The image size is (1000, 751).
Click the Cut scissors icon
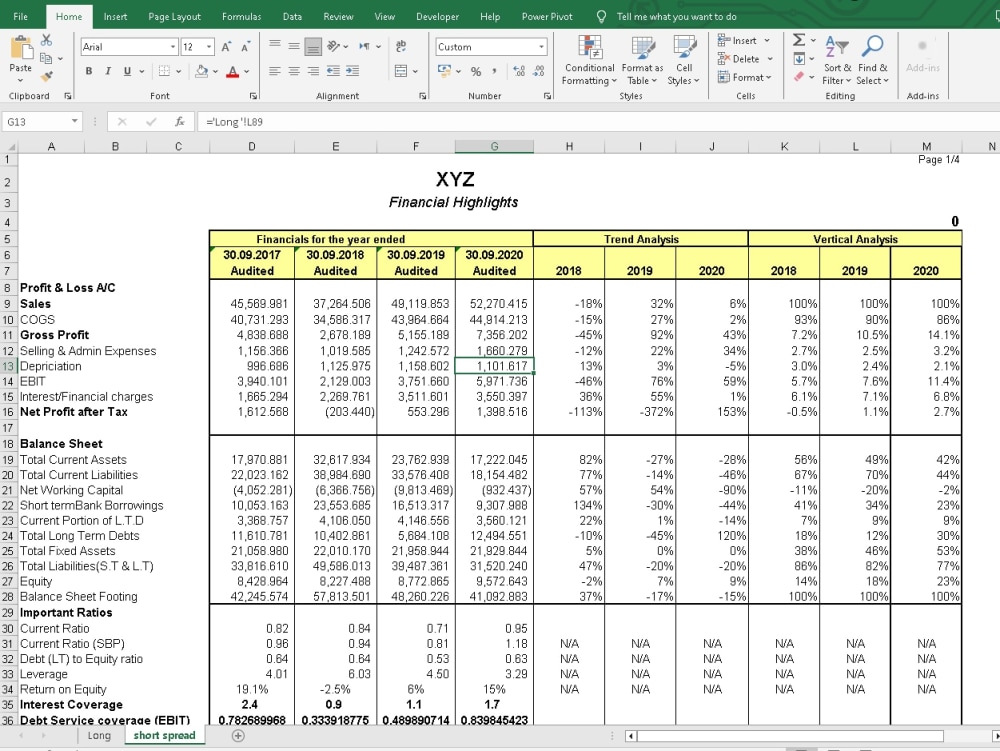(47, 40)
